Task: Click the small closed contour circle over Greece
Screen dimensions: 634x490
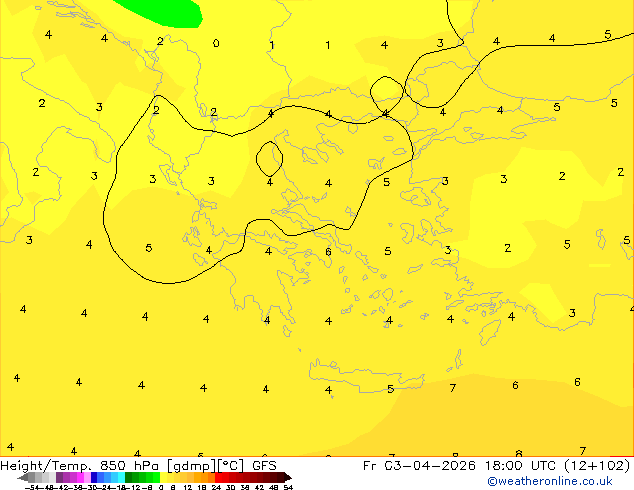Action: (269, 159)
